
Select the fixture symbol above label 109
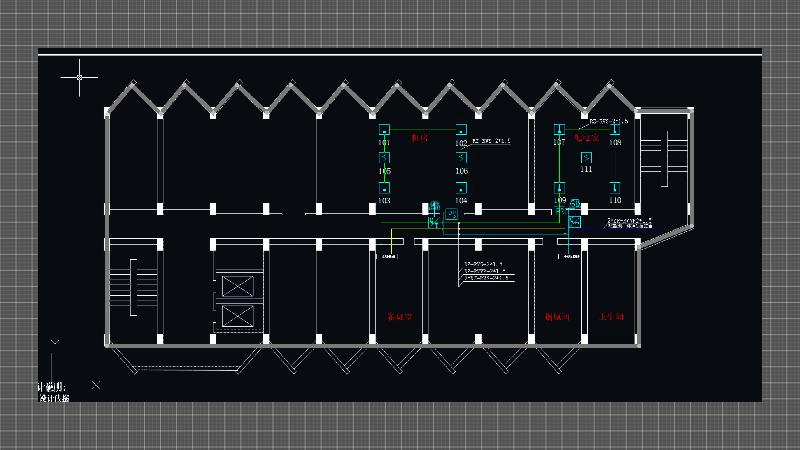tap(559, 187)
